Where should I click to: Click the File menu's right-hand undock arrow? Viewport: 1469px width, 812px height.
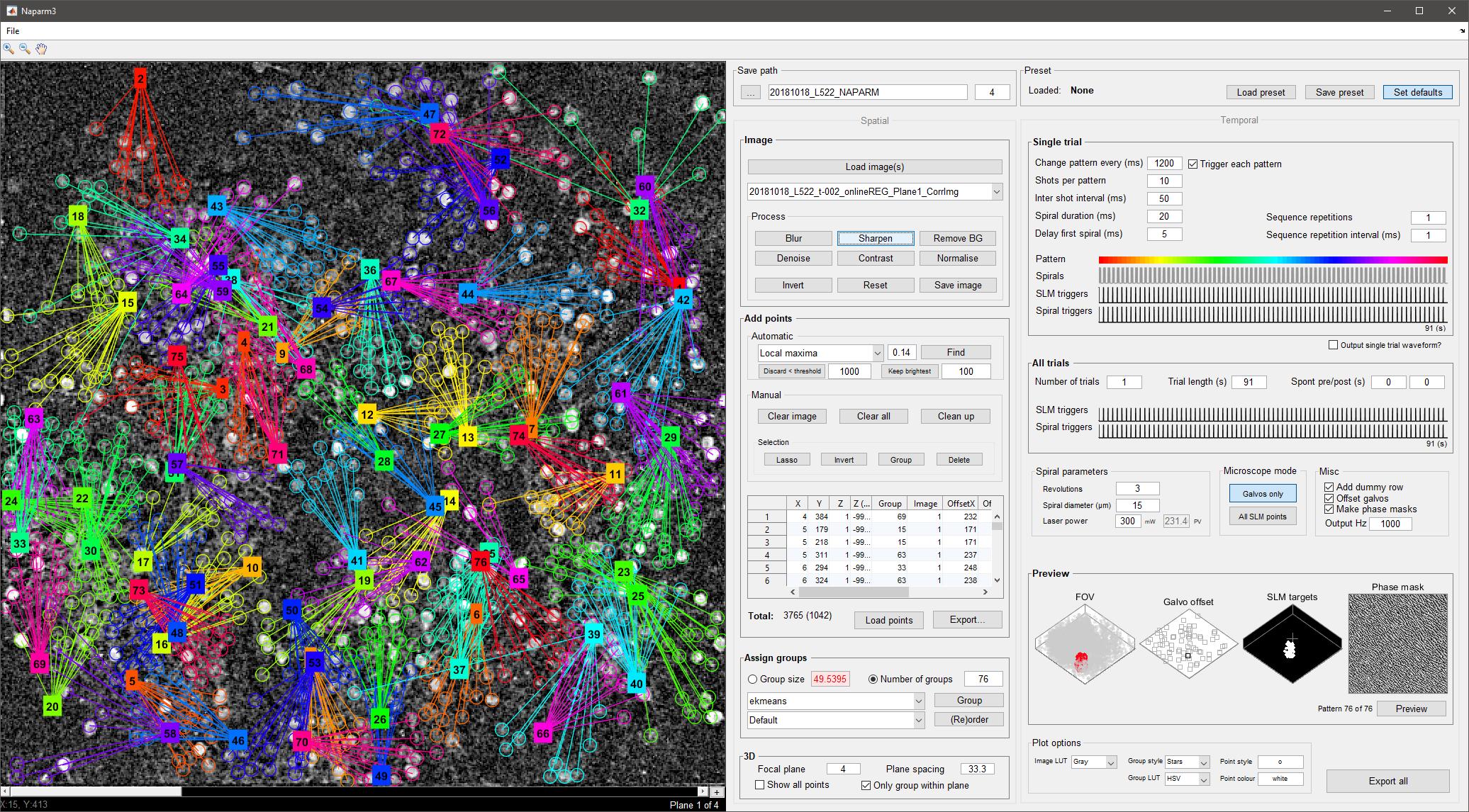click(1461, 31)
